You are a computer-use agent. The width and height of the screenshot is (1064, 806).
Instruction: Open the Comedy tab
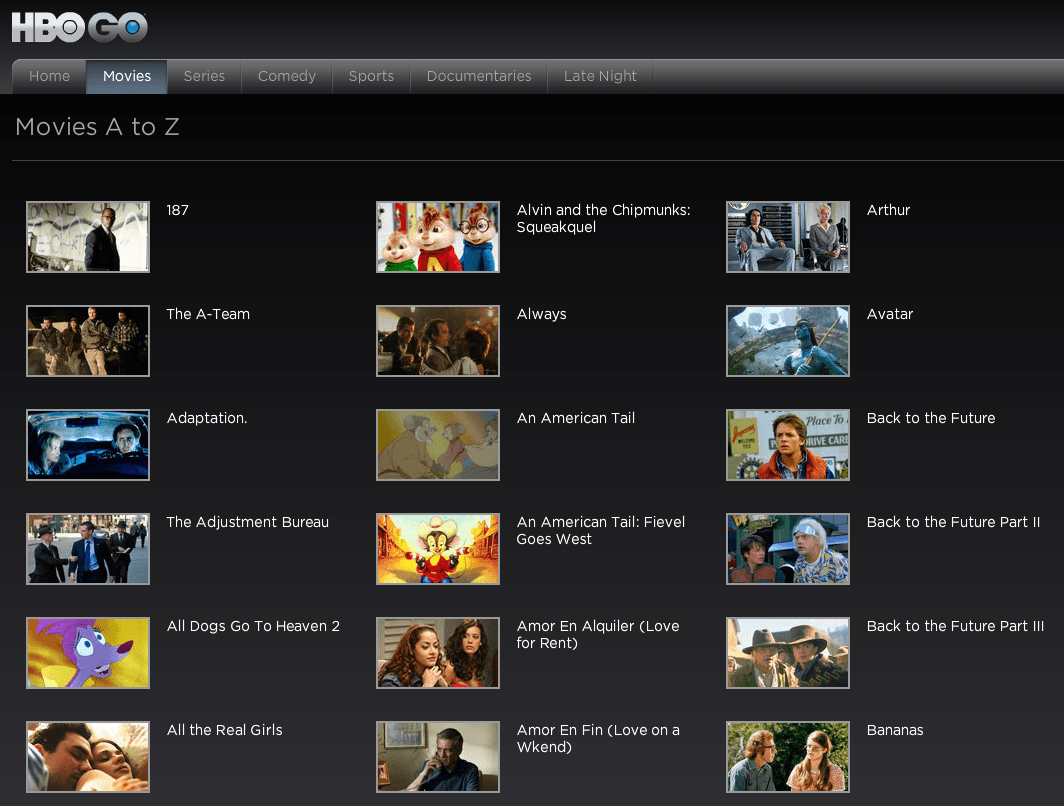coord(287,76)
